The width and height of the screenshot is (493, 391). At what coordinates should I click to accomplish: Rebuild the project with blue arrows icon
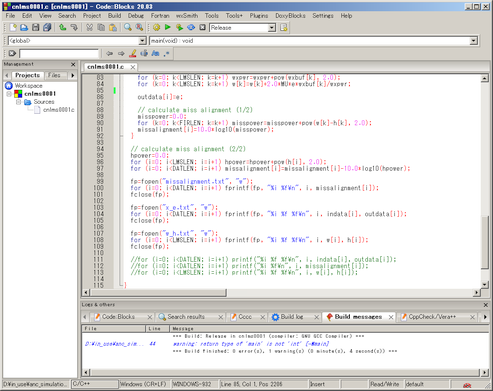point(191,28)
